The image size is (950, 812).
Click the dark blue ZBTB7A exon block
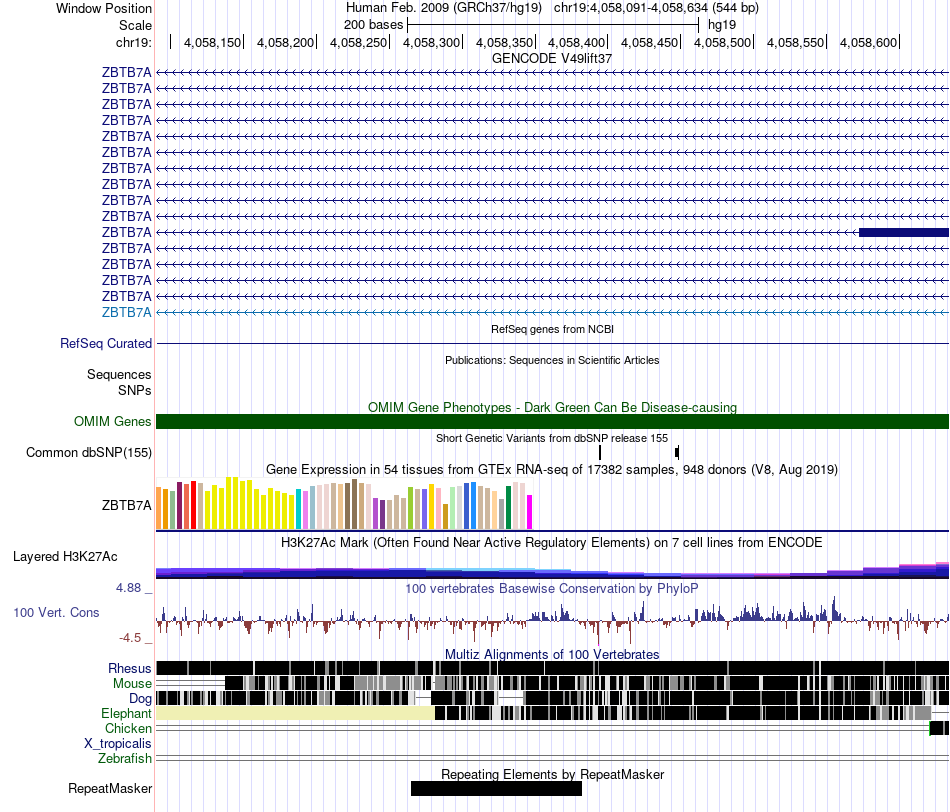coord(904,232)
